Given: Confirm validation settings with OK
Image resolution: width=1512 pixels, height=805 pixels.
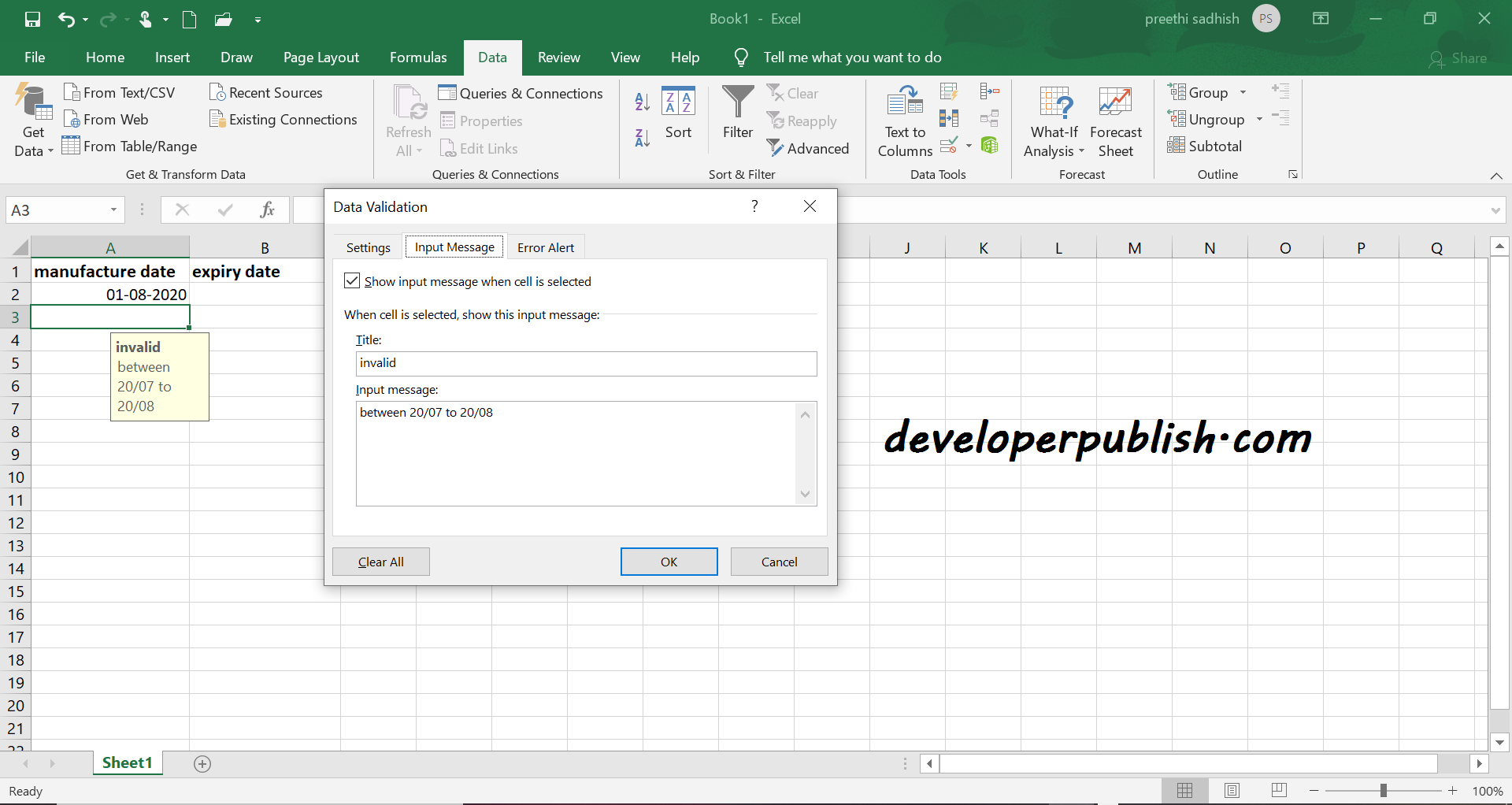Looking at the screenshot, I should [669, 561].
